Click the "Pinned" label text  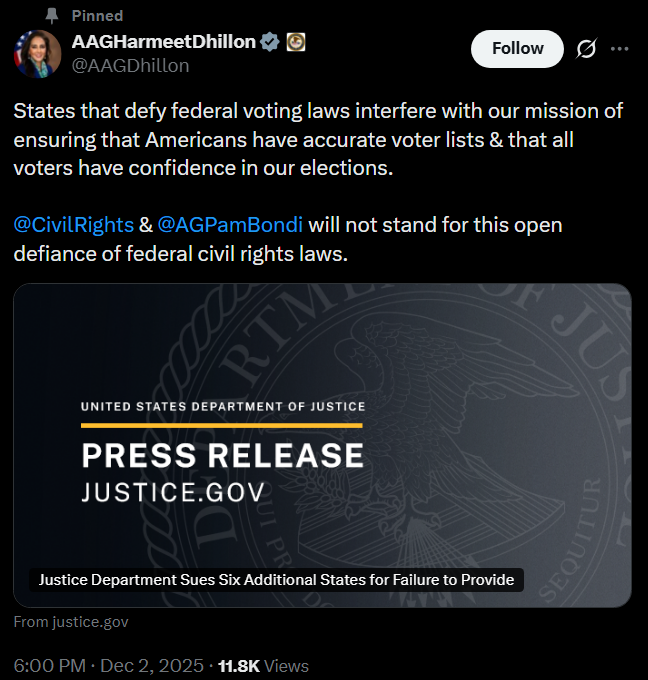tap(98, 16)
